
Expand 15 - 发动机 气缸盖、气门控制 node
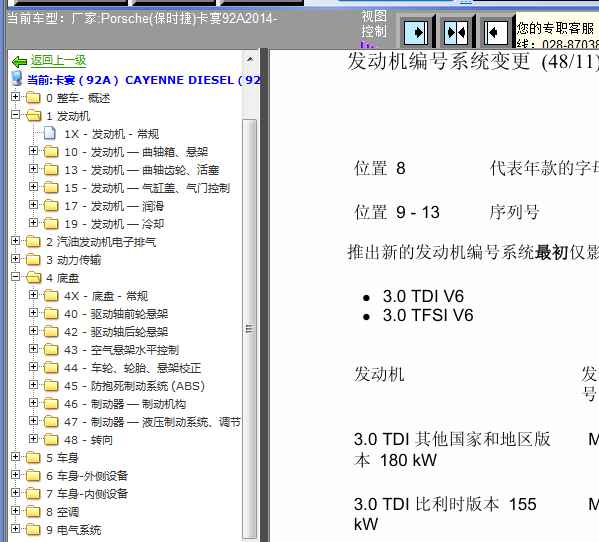(34, 186)
